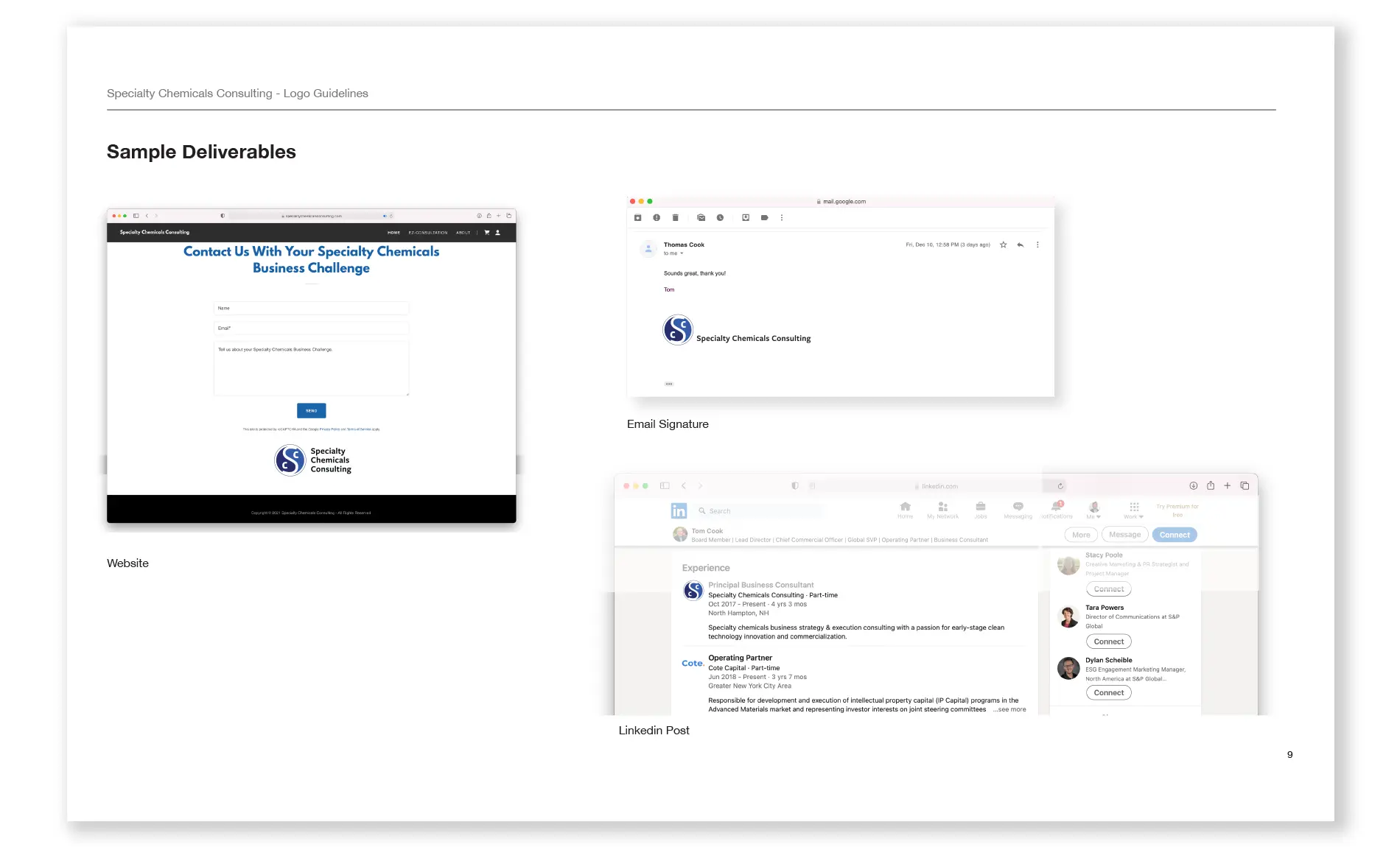Click ABOUT in the website nav bar
This screenshot has height=847, width=1400.
(463, 233)
